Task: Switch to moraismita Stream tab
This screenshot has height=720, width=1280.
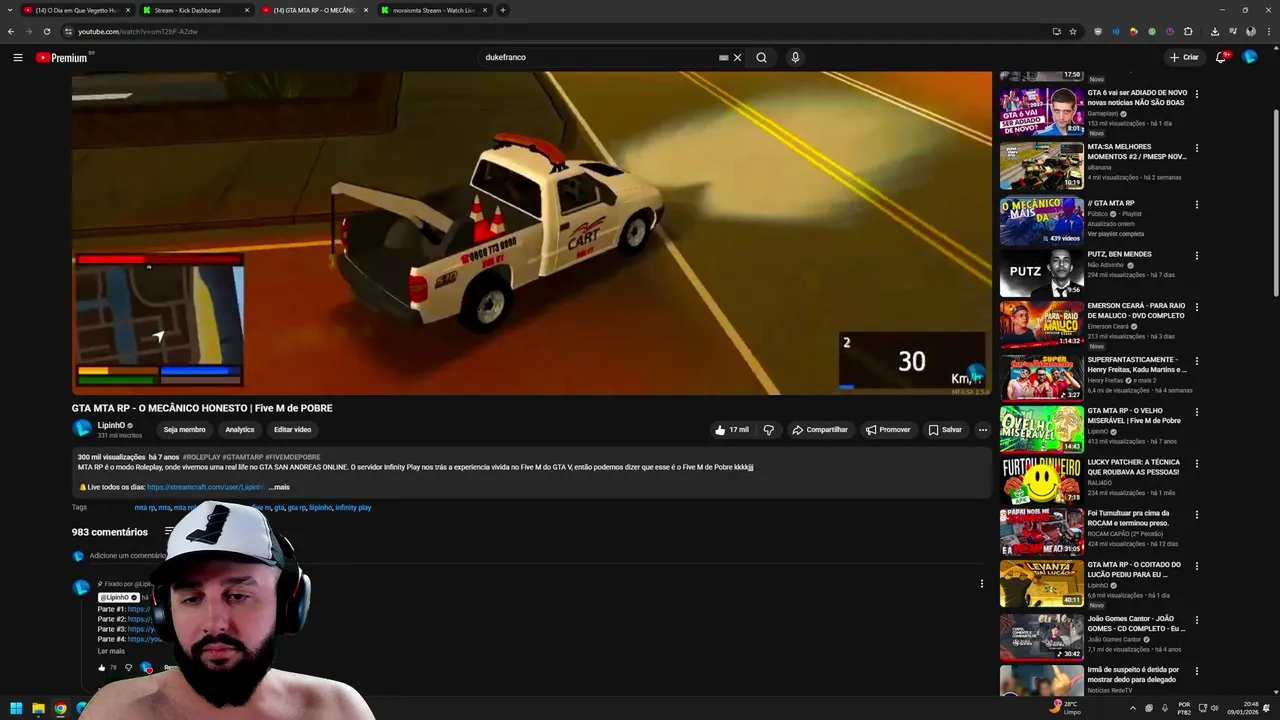Action: [432, 10]
